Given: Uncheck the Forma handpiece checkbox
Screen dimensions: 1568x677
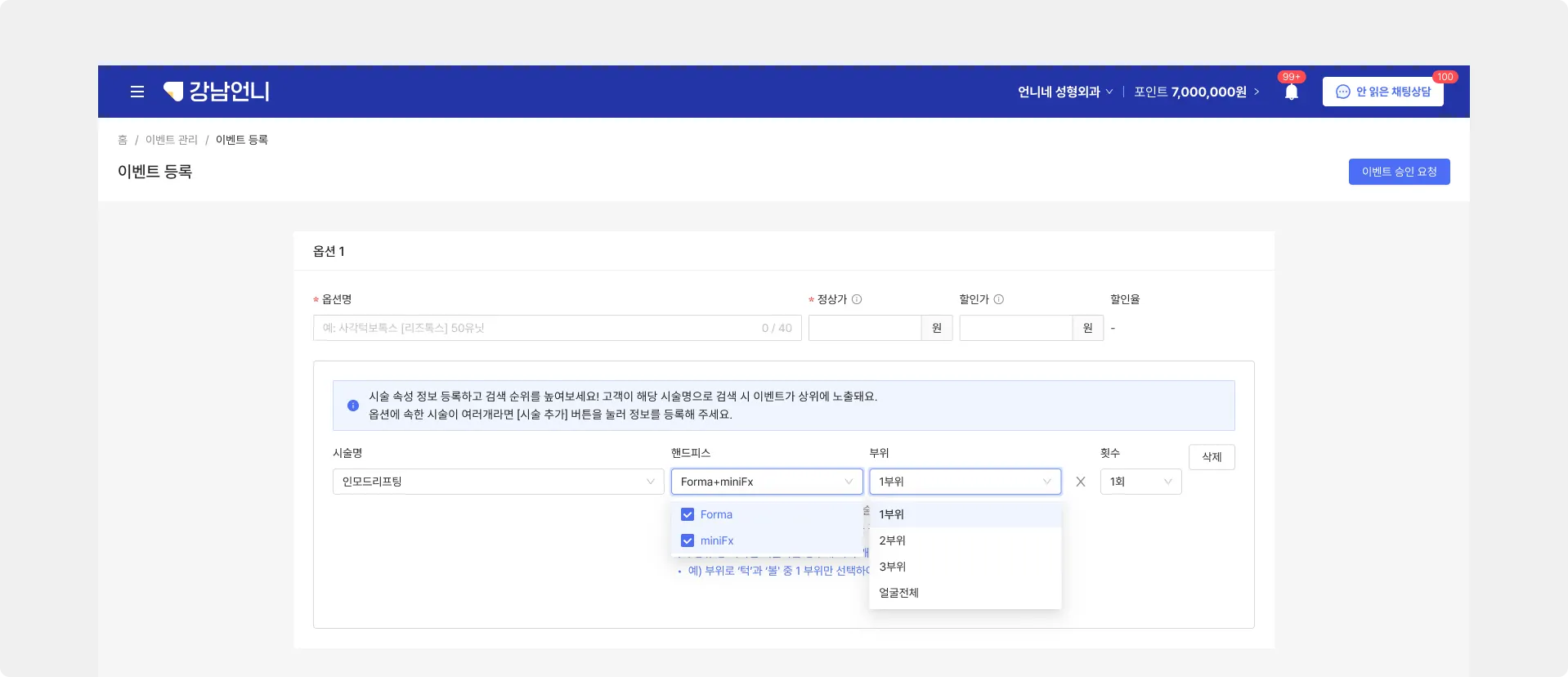Looking at the screenshot, I should 688,514.
